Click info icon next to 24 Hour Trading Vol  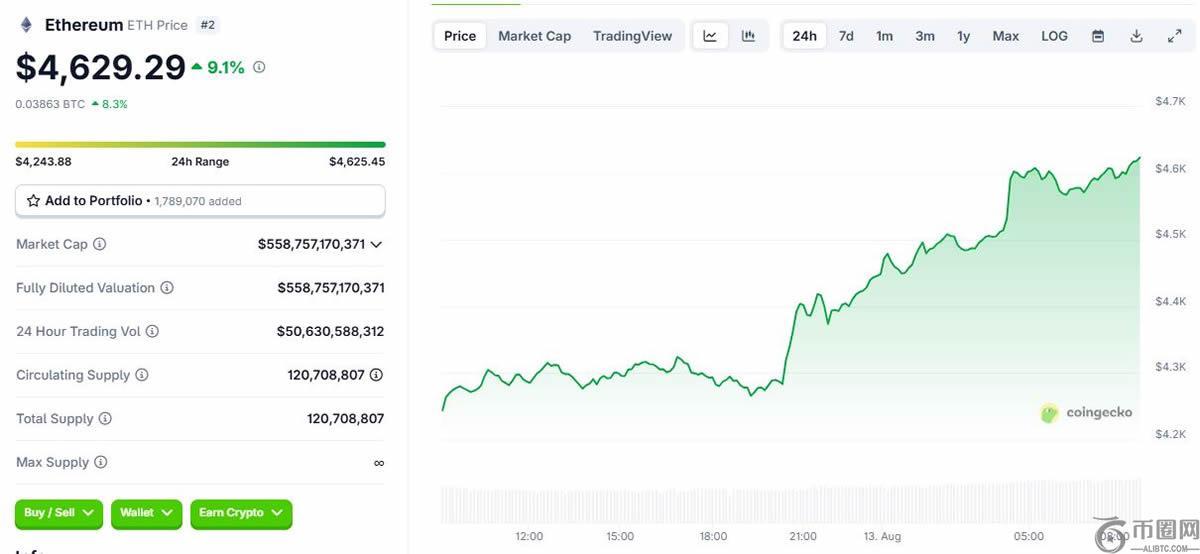click(x=152, y=331)
